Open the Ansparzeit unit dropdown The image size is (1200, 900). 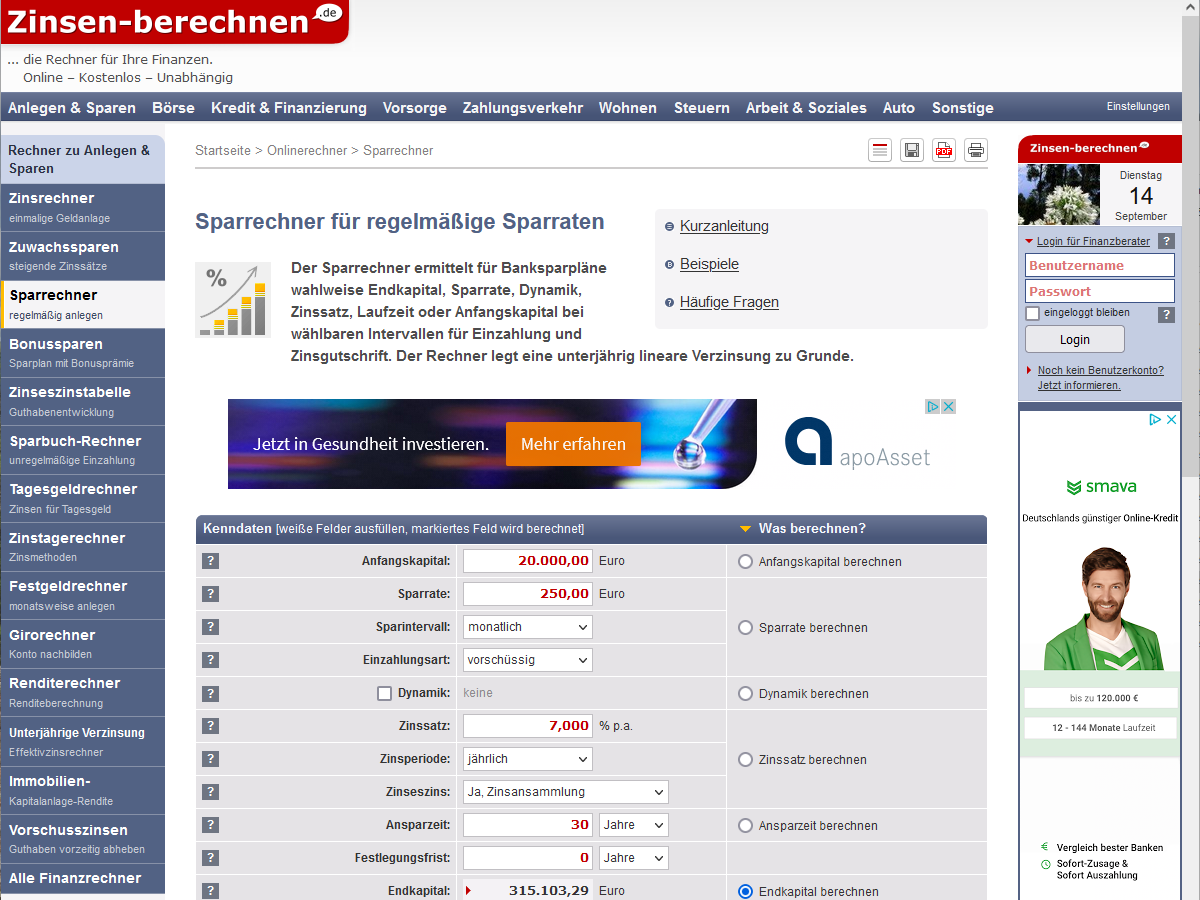[634, 825]
